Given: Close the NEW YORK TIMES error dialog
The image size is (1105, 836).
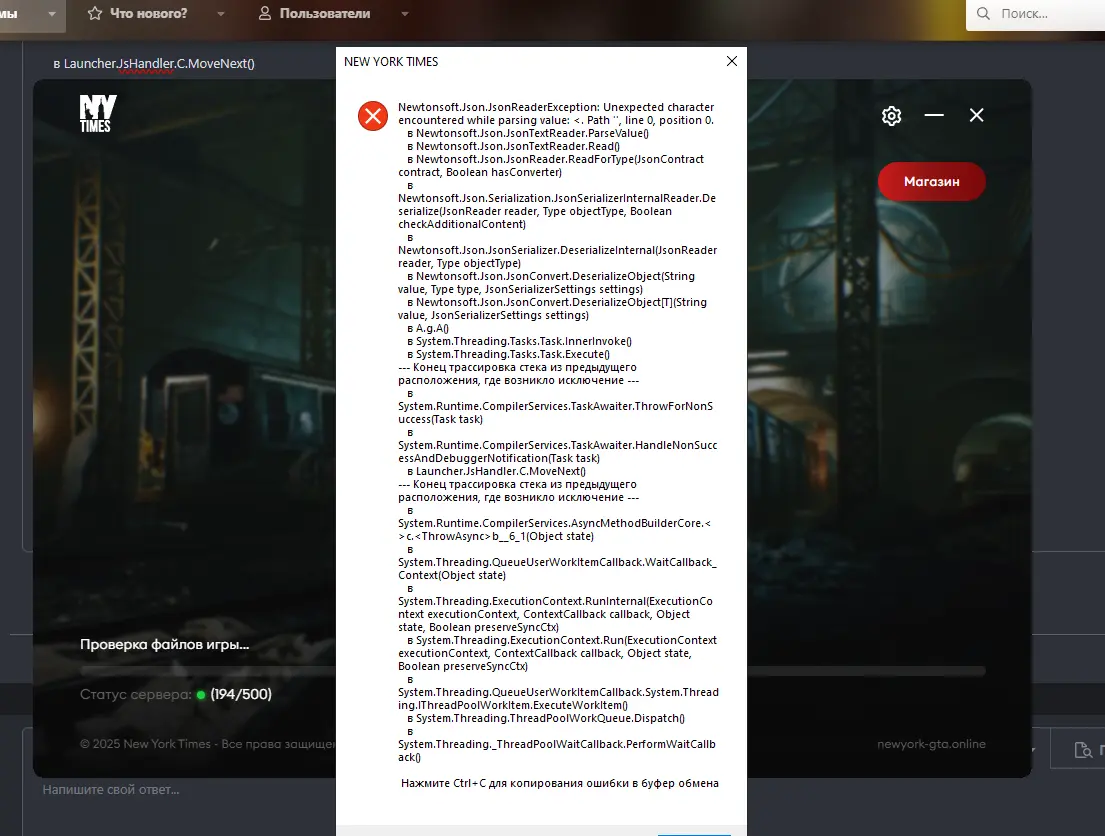Looking at the screenshot, I should (x=731, y=61).
